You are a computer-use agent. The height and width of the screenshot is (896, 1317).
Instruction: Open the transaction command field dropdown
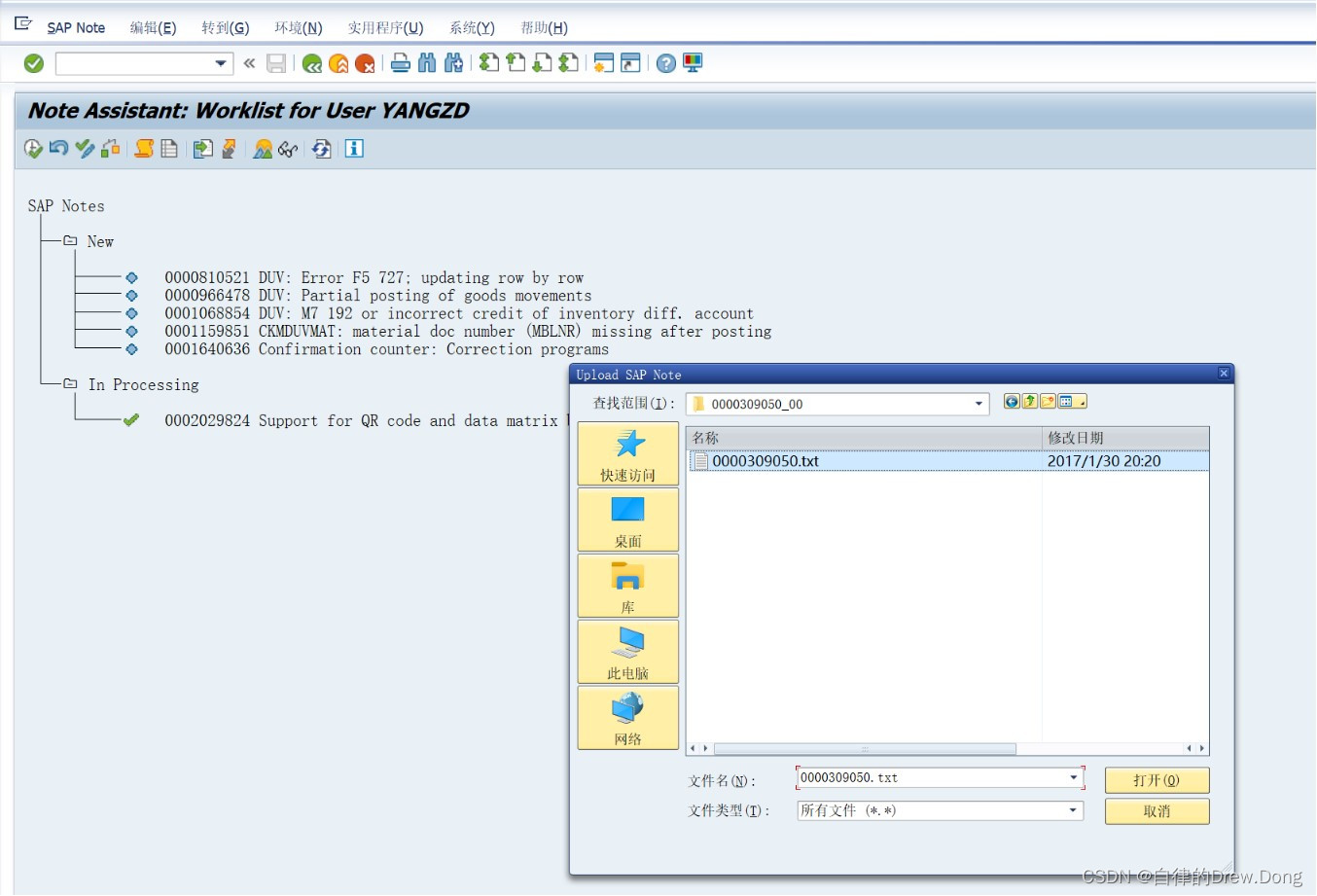click(x=221, y=63)
